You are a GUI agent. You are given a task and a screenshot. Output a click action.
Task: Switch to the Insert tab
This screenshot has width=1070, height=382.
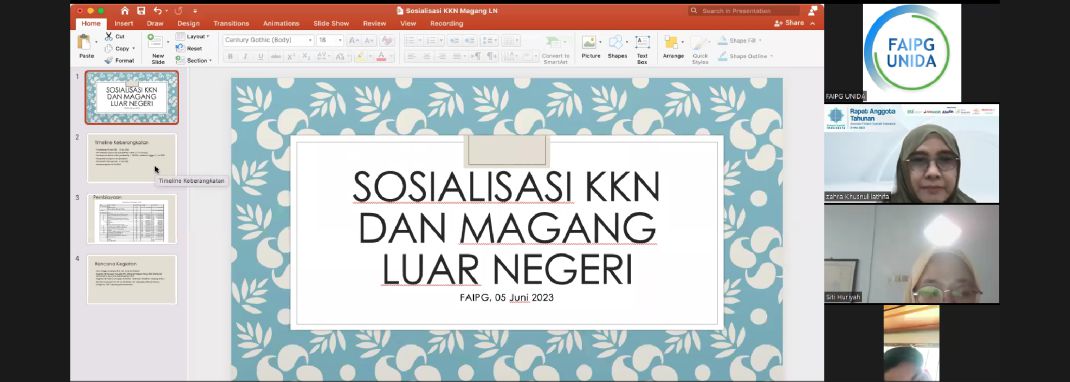coord(124,23)
